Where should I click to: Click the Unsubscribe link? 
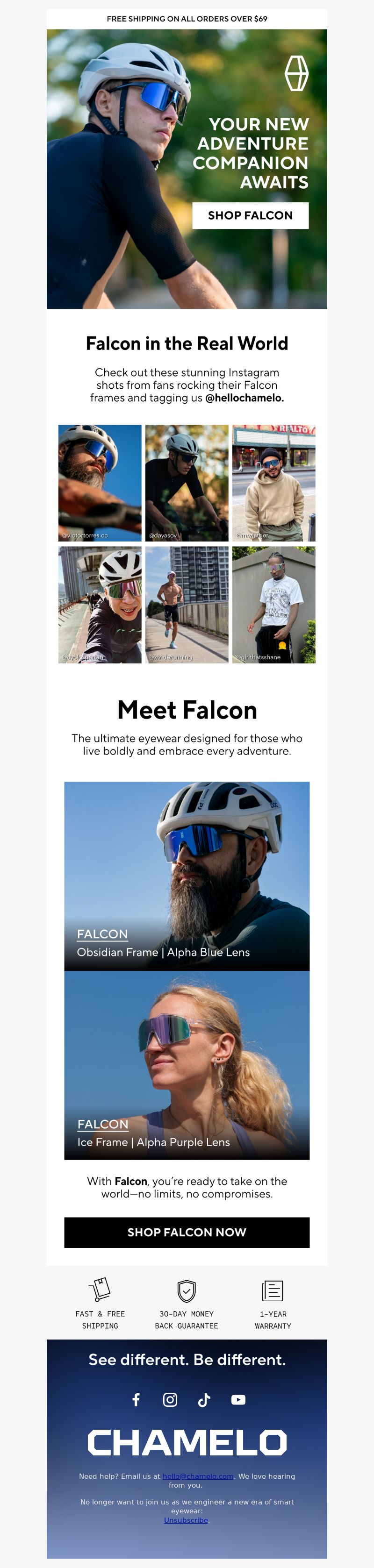click(187, 1520)
